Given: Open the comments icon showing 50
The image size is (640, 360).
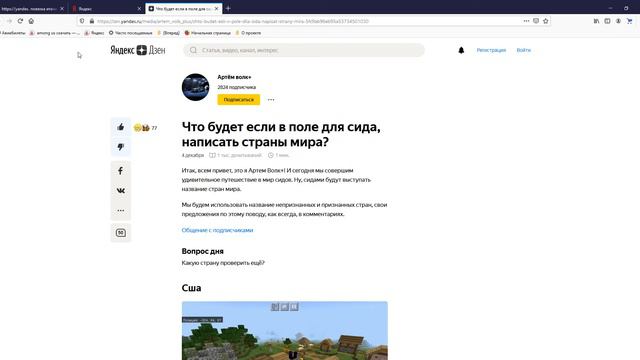Looking at the screenshot, I should point(120,233).
